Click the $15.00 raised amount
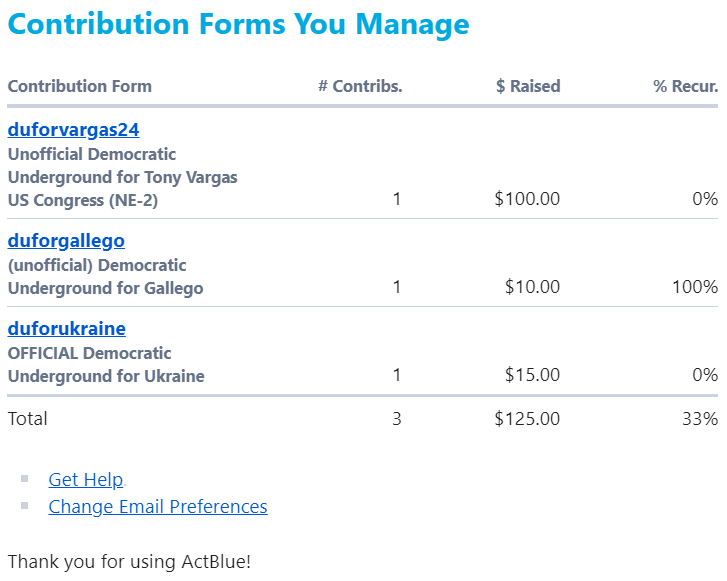Screen dimensions: 727x581 (532, 376)
